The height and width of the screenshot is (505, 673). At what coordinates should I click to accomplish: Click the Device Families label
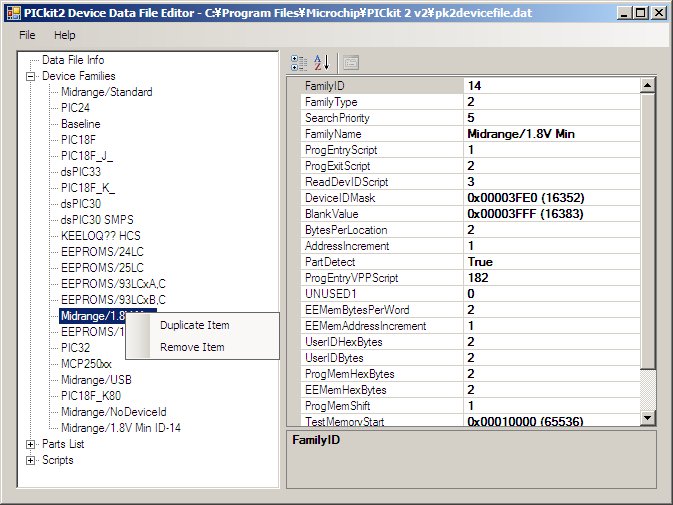(79, 76)
